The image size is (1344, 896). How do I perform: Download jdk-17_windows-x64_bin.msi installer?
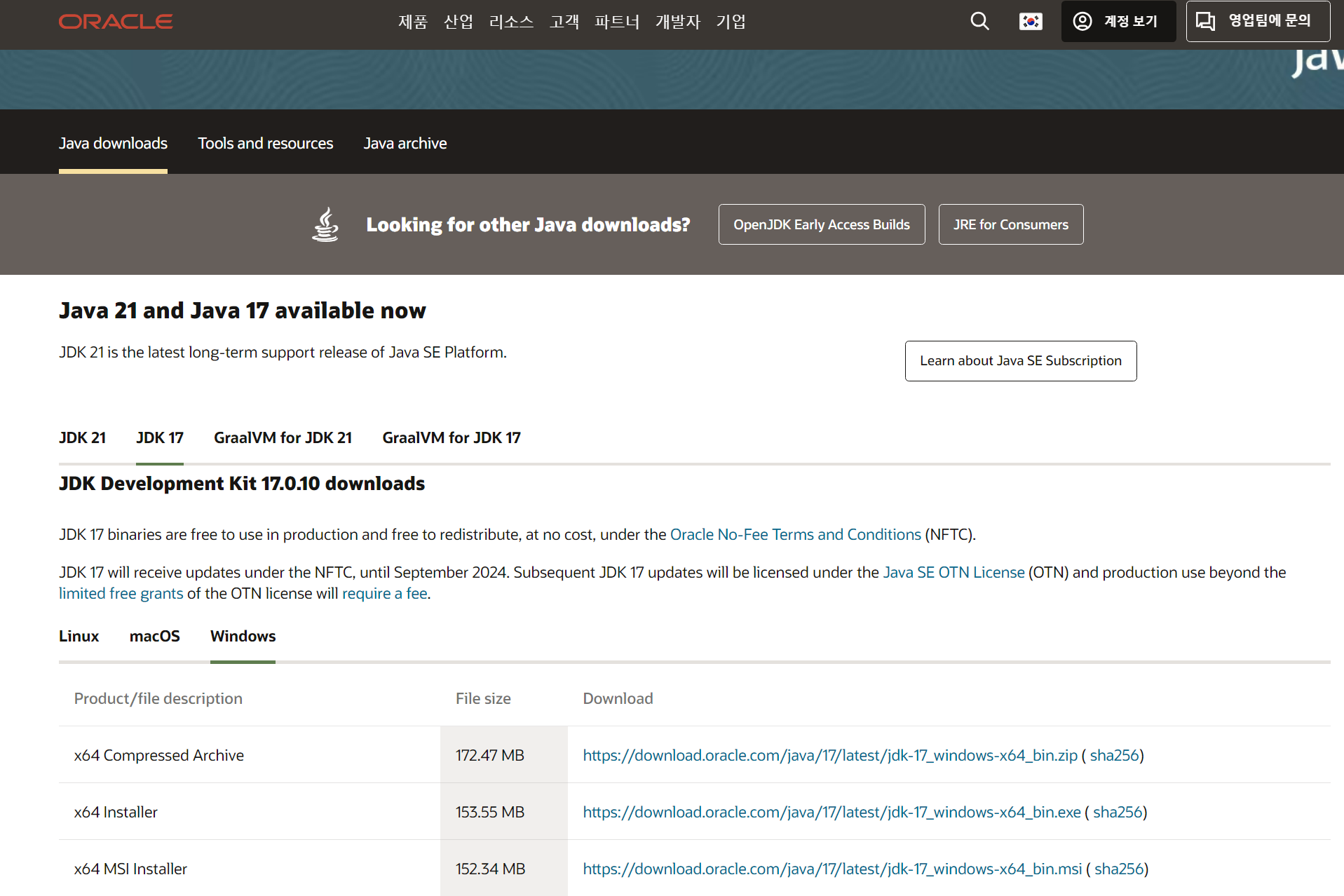point(832,869)
